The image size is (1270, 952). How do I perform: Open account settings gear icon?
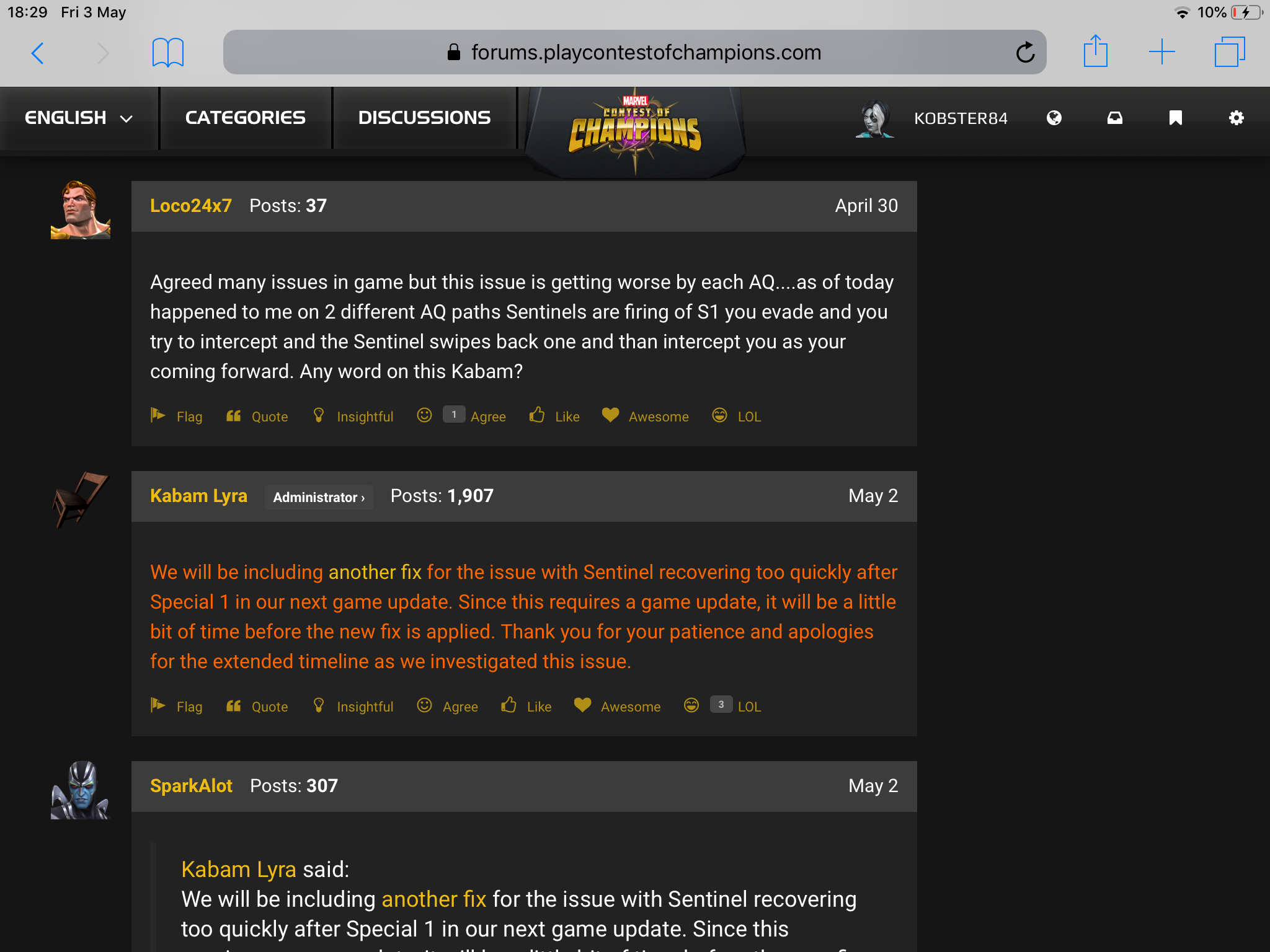click(x=1236, y=118)
